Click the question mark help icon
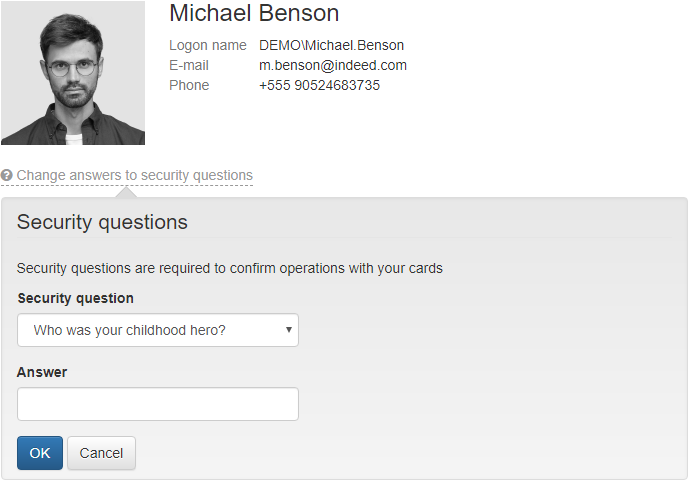 tap(7, 176)
